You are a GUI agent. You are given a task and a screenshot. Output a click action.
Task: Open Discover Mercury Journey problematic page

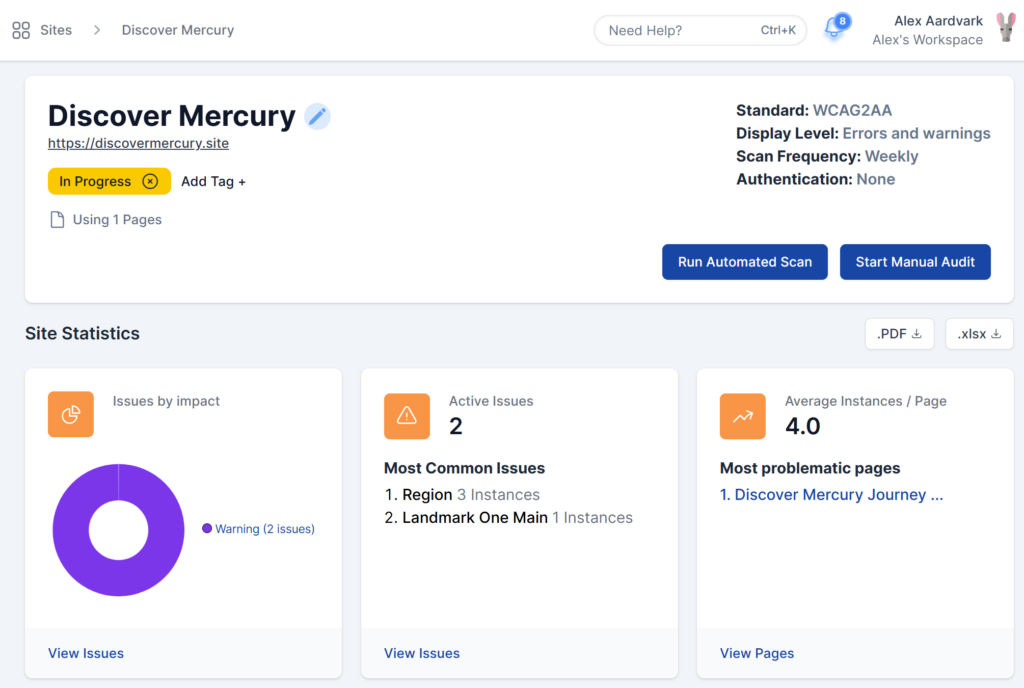(831, 494)
